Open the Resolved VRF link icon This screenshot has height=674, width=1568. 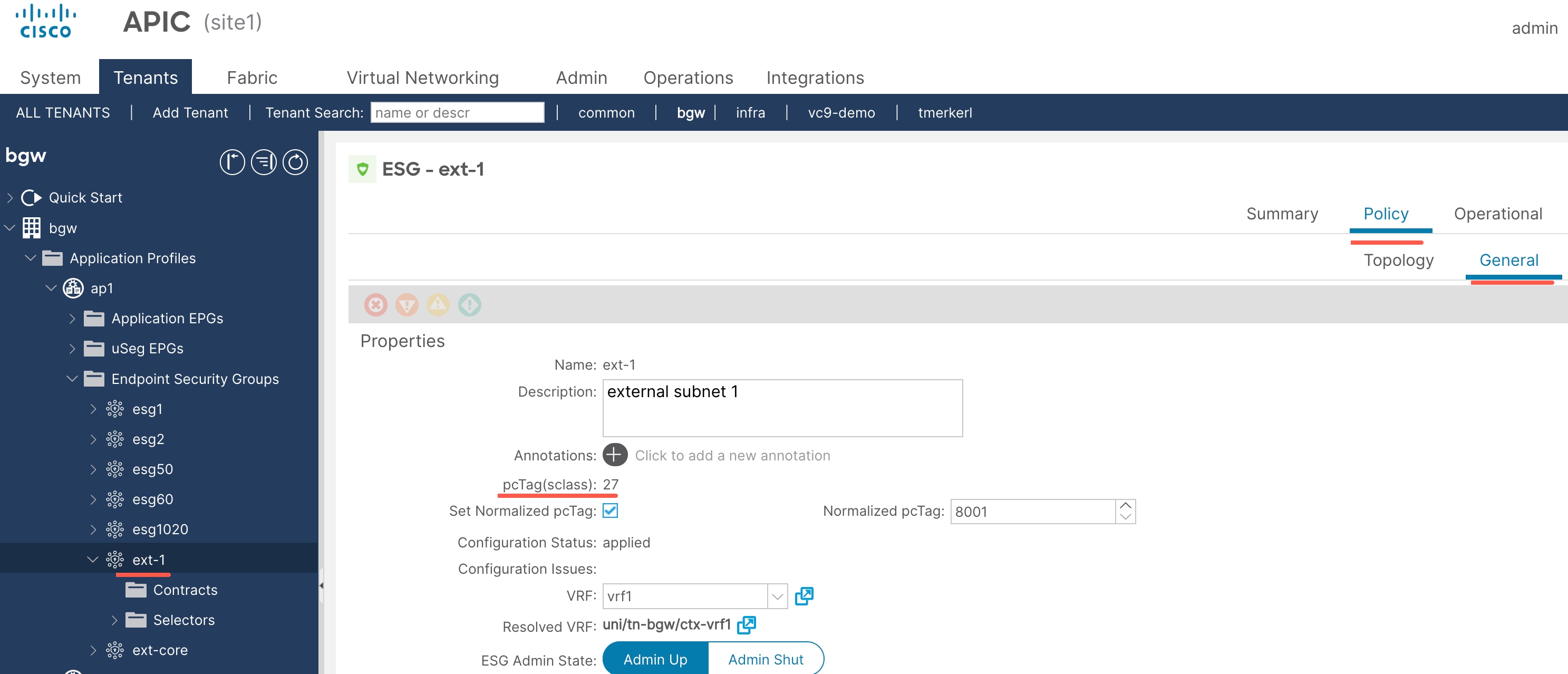746,624
